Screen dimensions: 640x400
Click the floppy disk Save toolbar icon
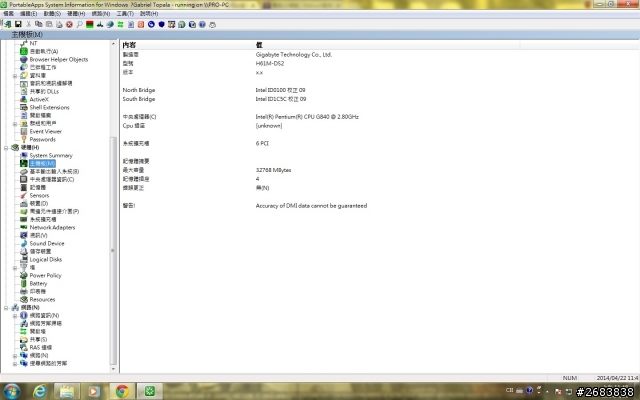(x=18, y=24)
